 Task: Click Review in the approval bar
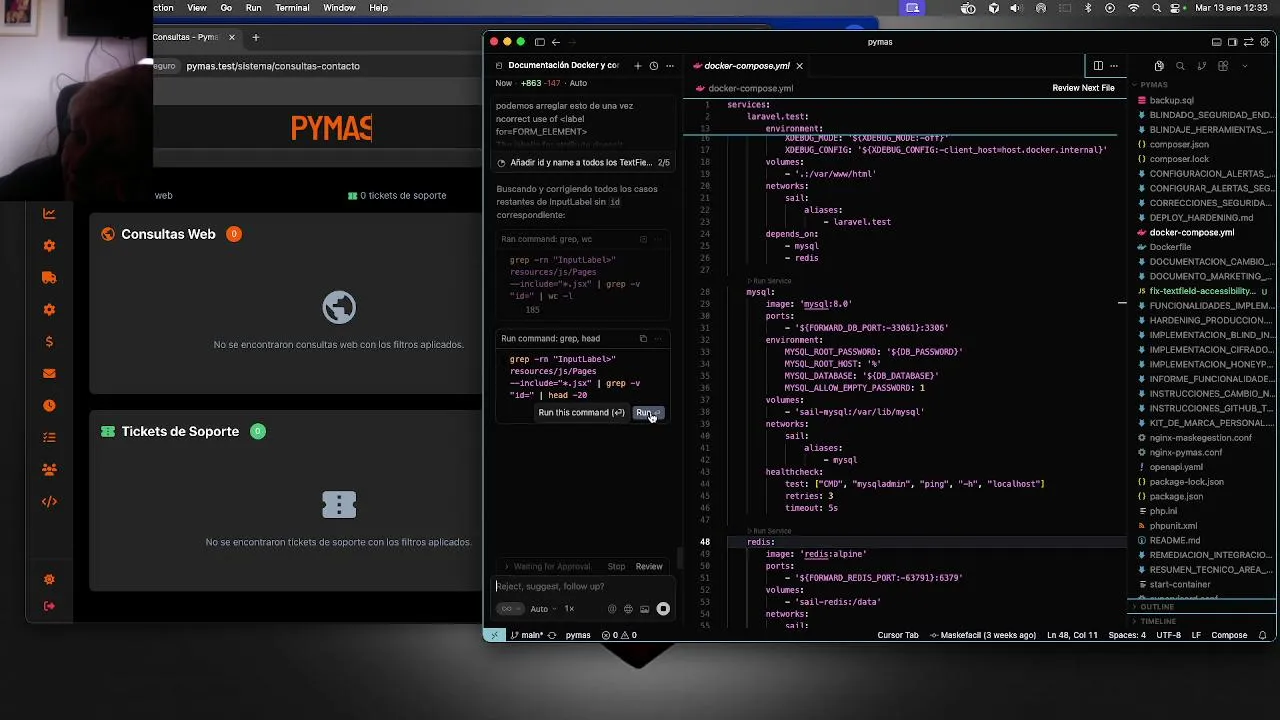[649, 567]
